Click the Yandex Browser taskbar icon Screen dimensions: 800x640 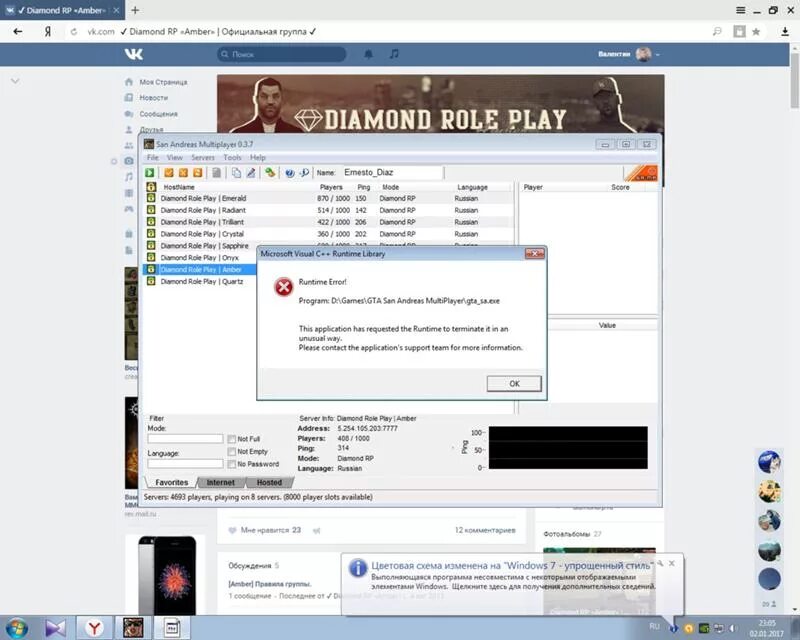click(94, 628)
